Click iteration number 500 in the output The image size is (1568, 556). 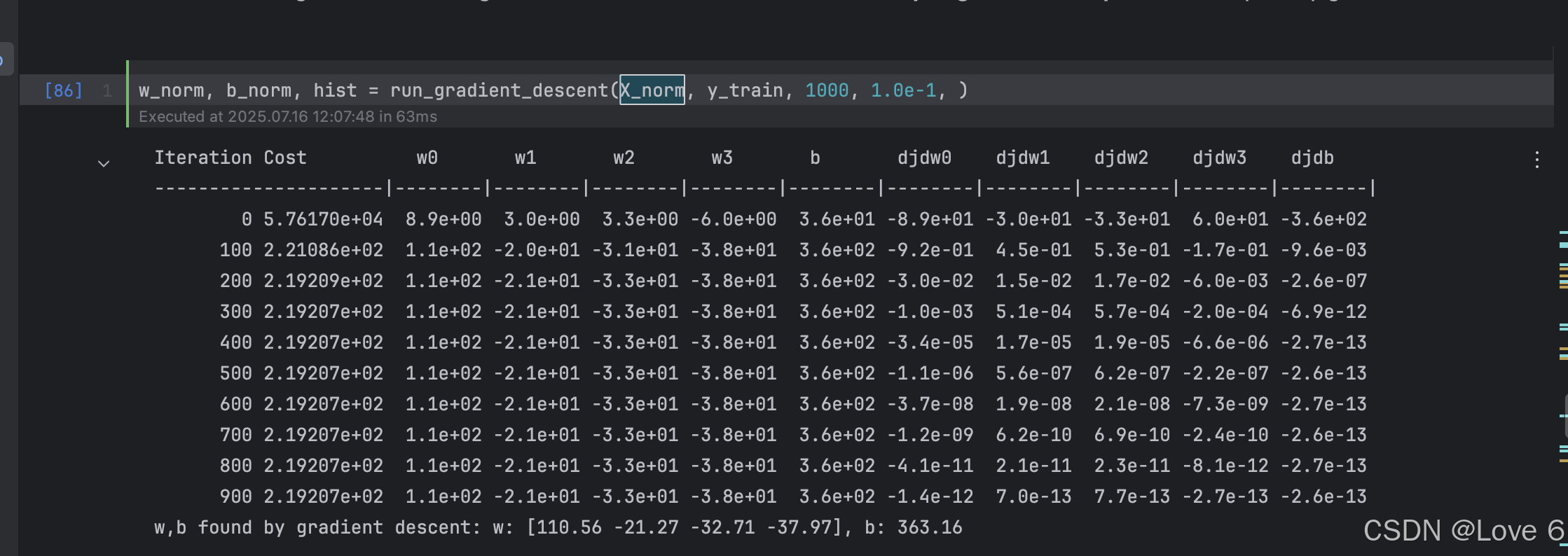point(236,373)
